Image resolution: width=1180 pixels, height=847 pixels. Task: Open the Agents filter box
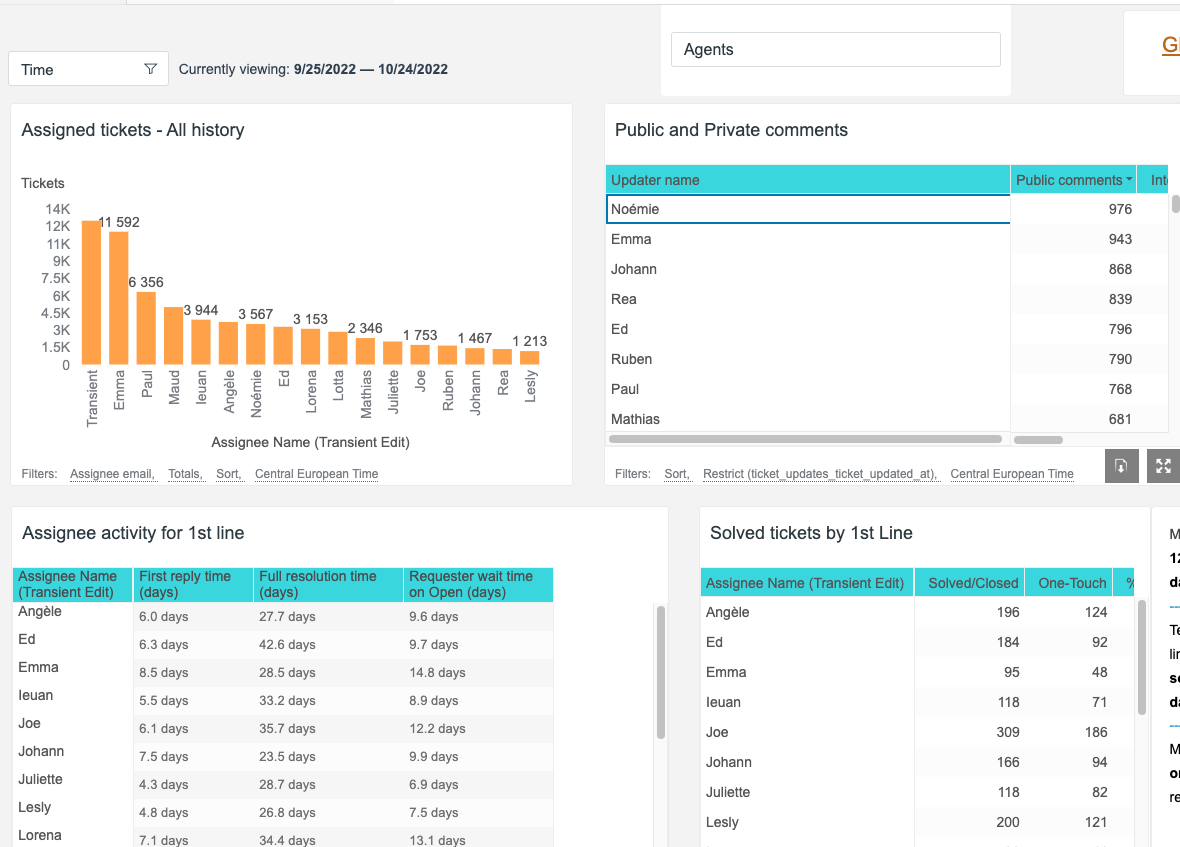835,50
